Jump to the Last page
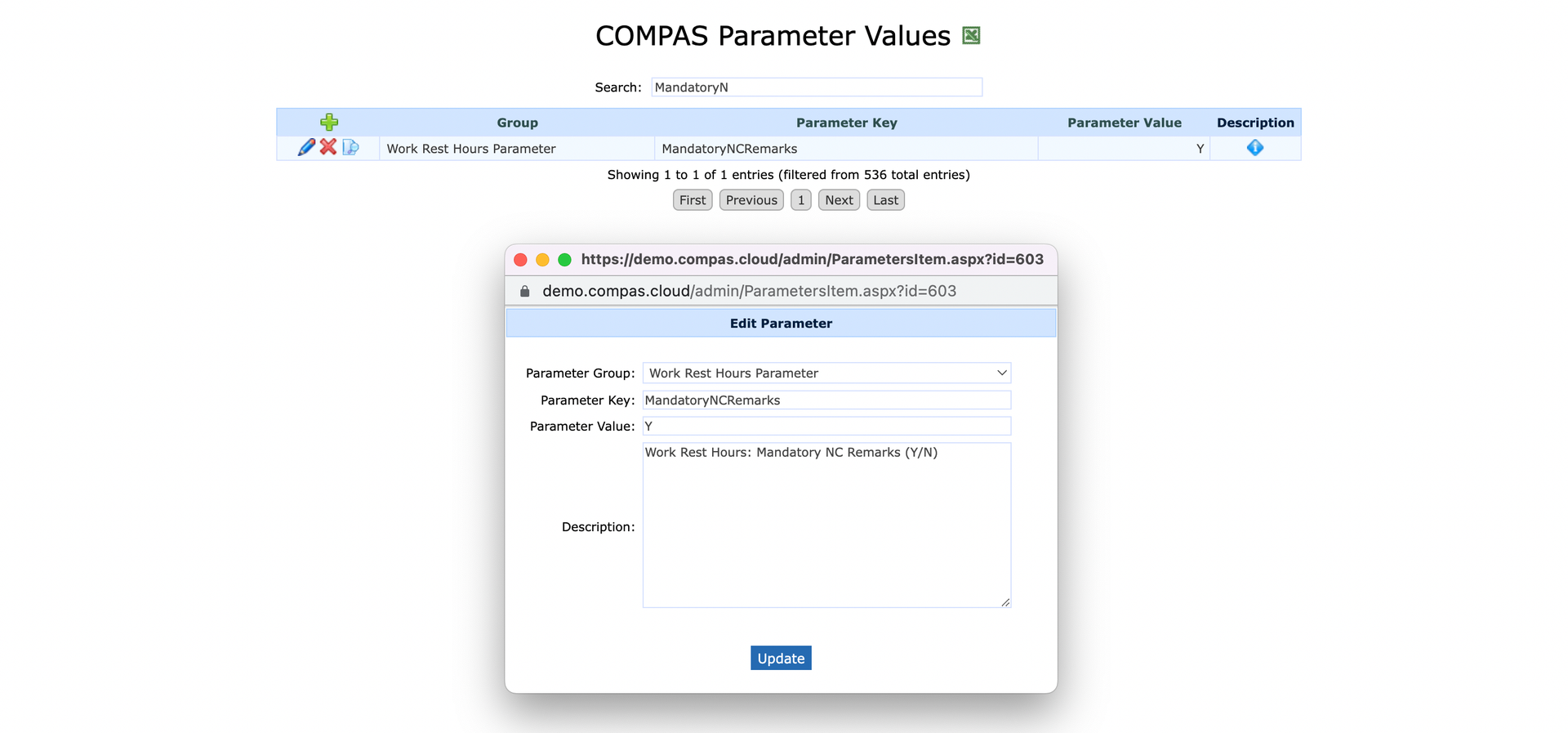This screenshot has height=733, width=1568. pyautogui.click(x=885, y=200)
